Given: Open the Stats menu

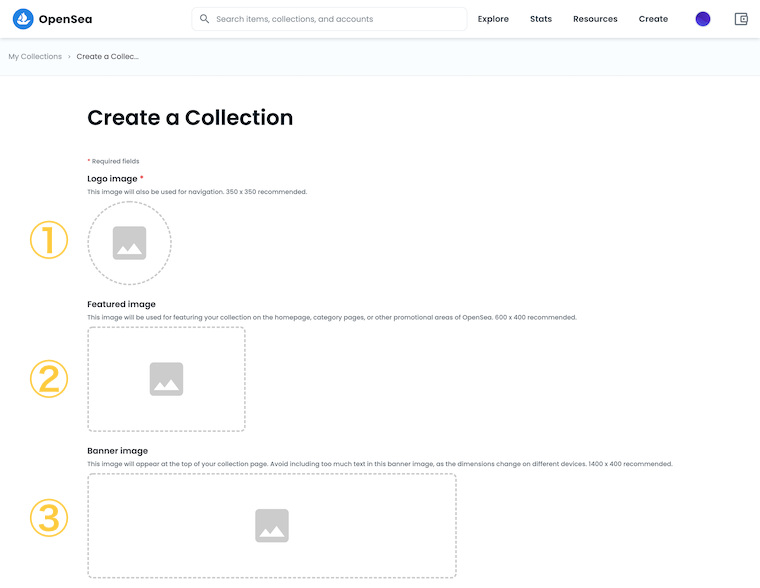Looking at the screenshot, I should [541, 19].
